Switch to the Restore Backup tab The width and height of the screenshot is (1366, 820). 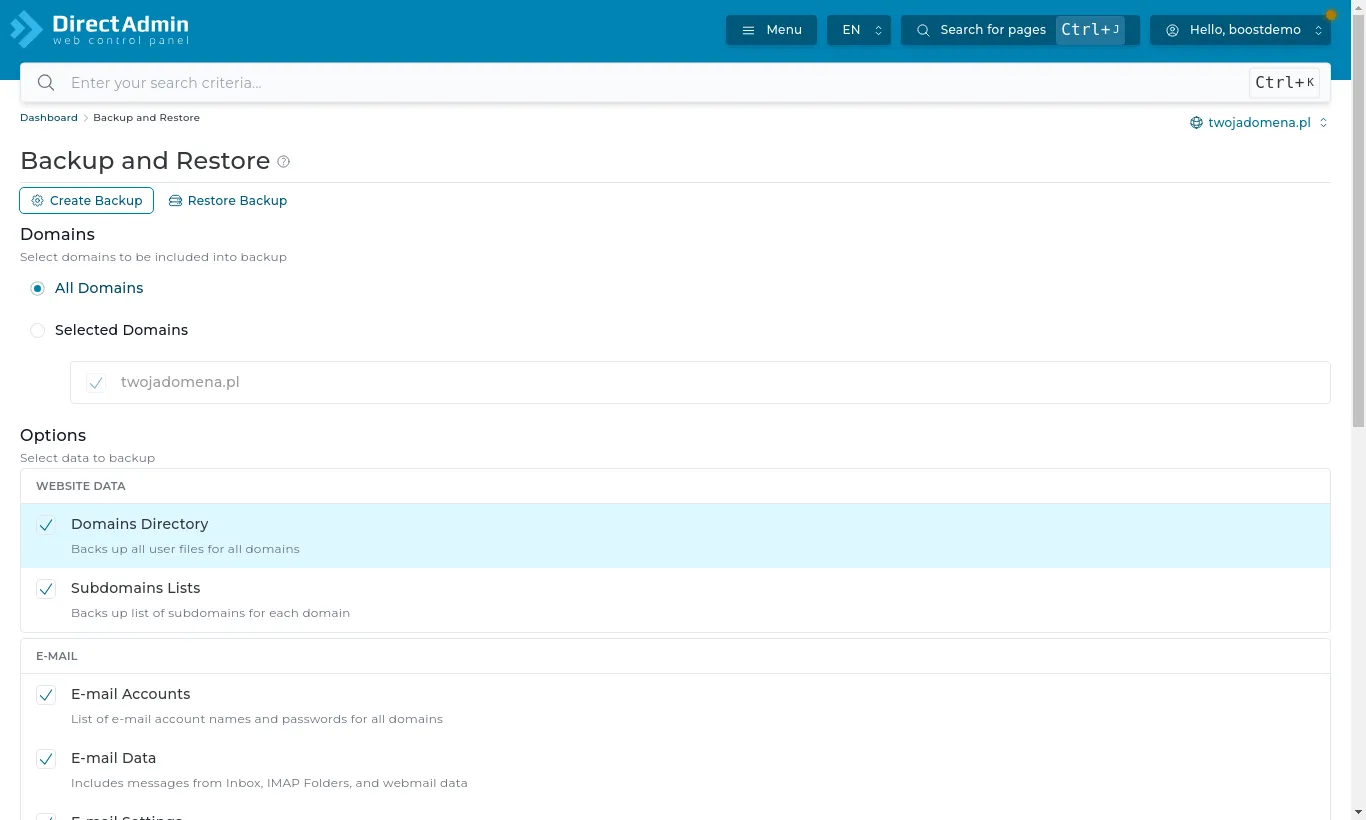click(228, 200)
